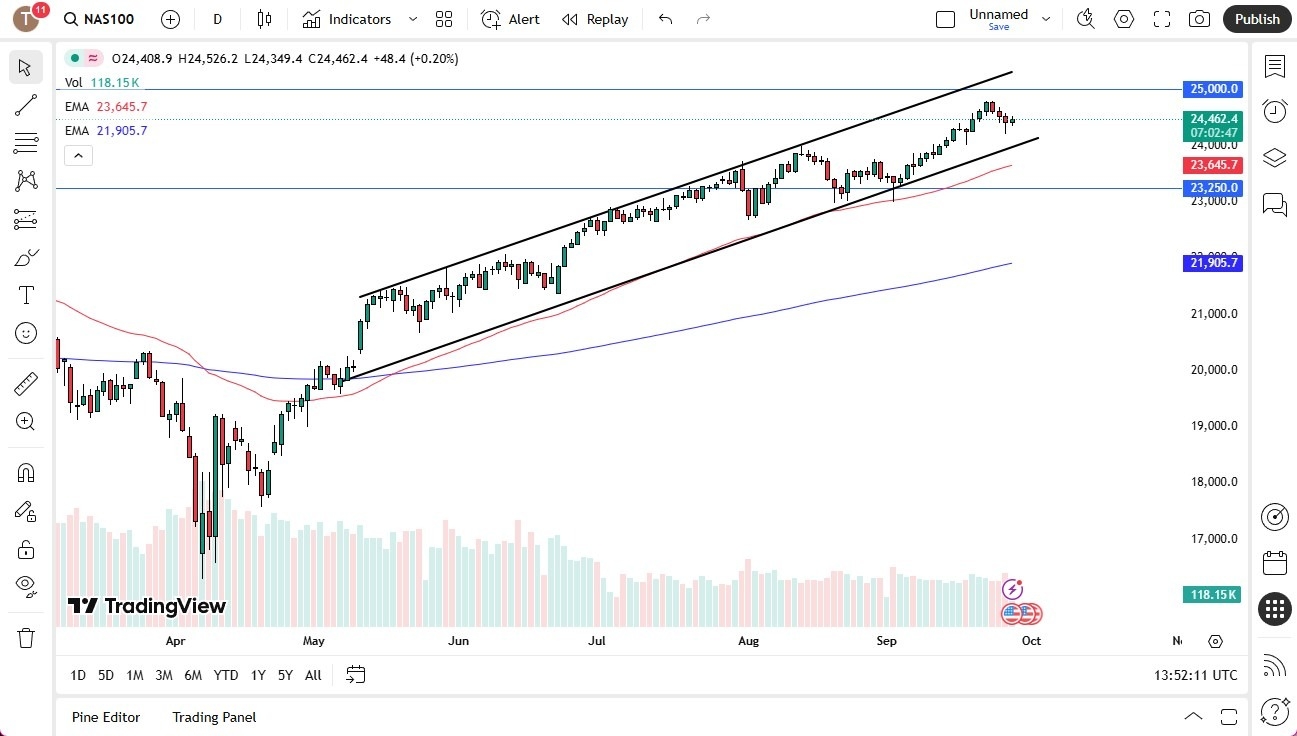Open the Watchlist panel
The image size is (1297, 736).
click(x=1274, y=66)
